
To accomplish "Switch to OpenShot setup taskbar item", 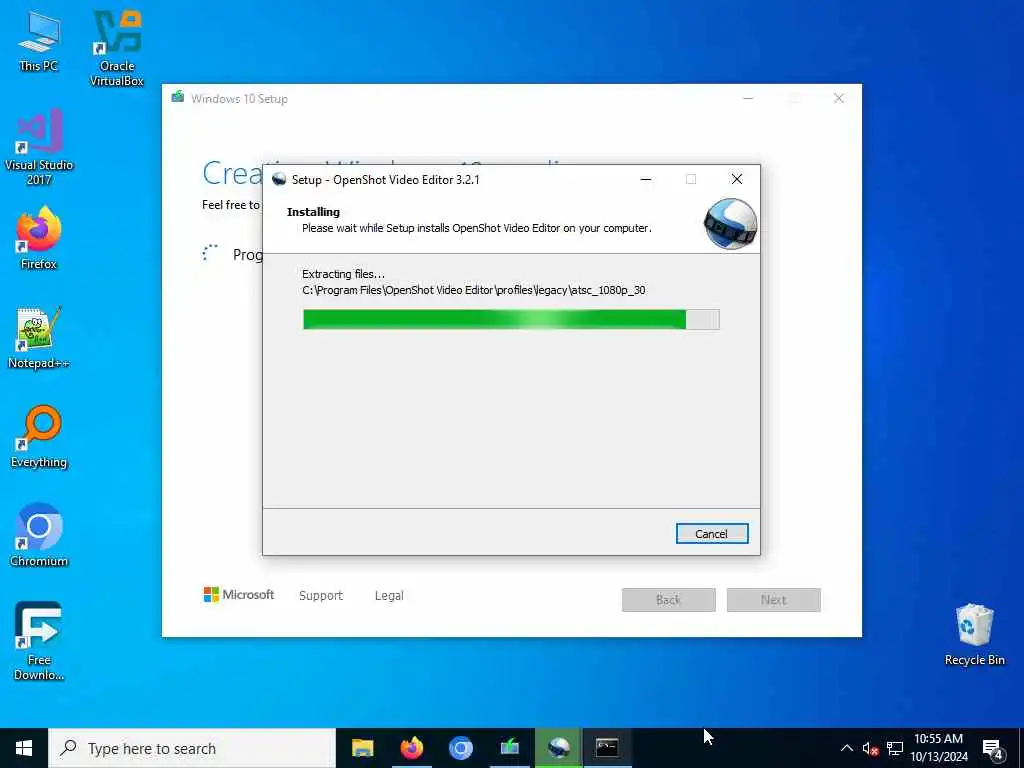I will (558, 748).
